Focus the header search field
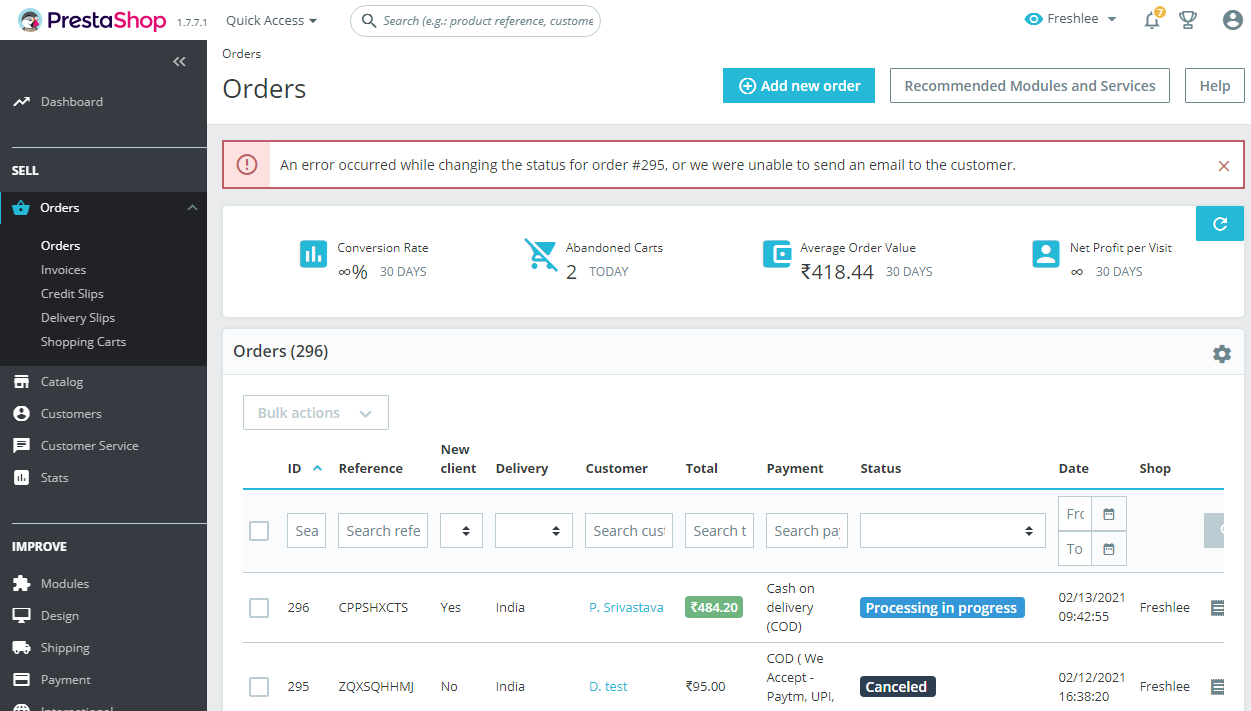 pyautogui.click(x=476, y=20)
